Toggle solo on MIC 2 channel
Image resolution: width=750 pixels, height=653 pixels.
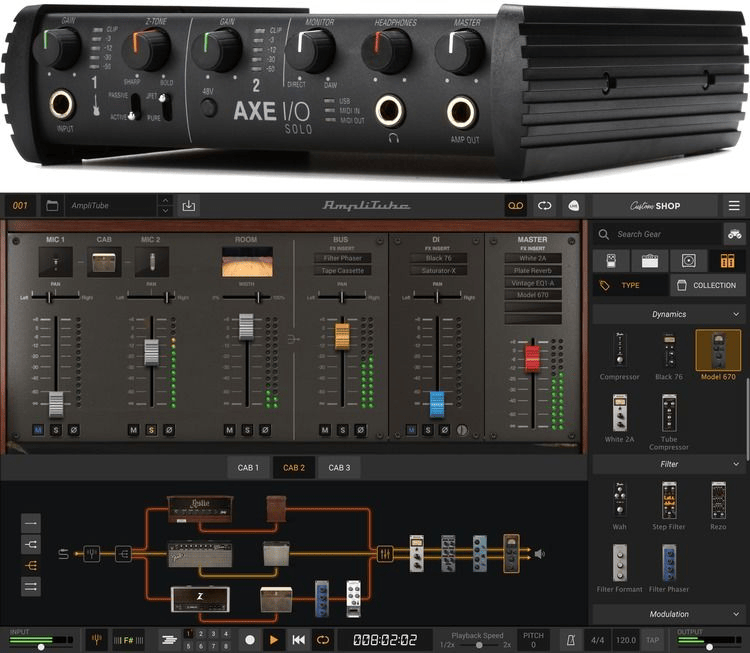tap(151, 430)
